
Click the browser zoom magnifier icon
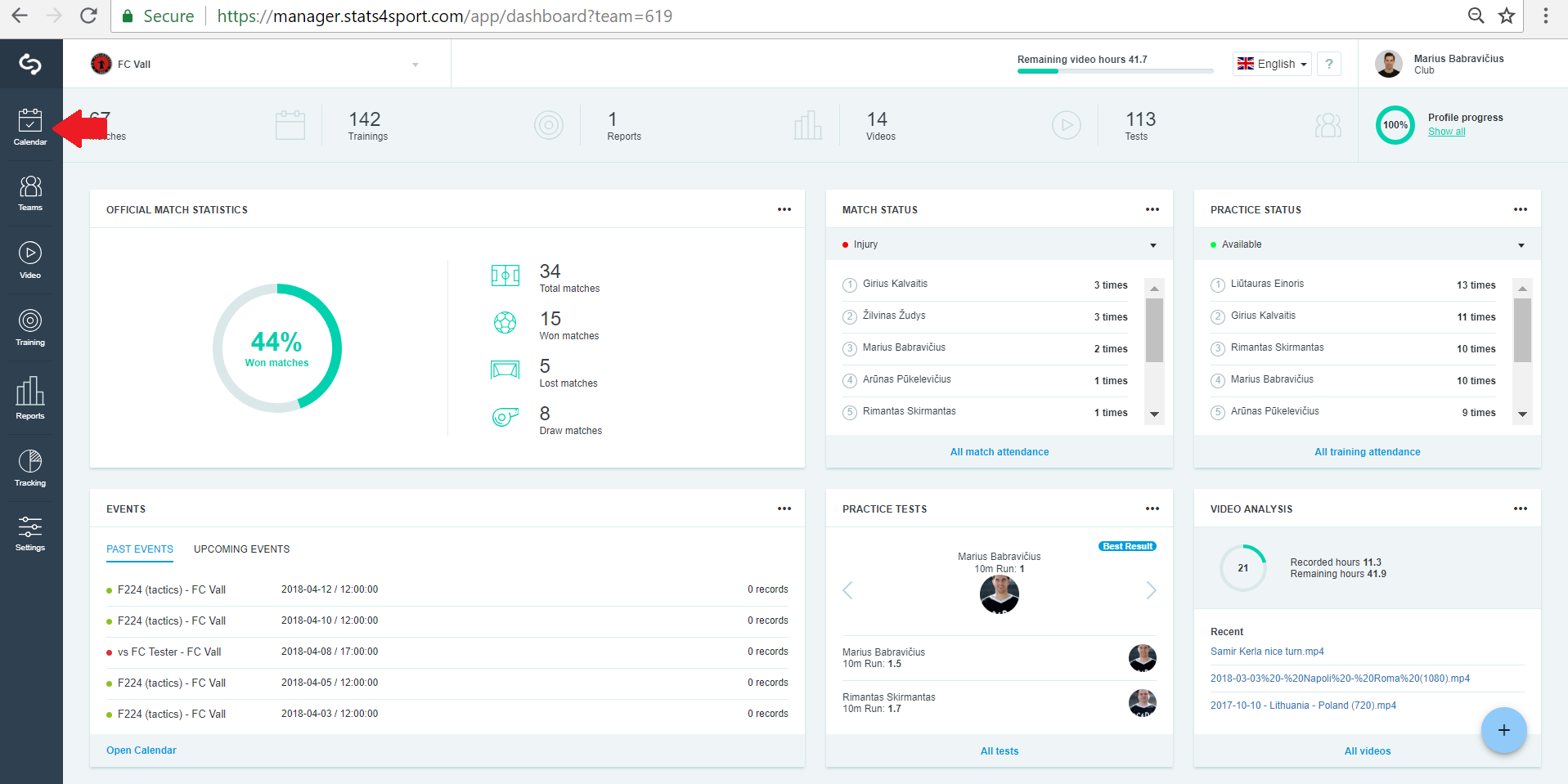click(x=1476, y=16)
